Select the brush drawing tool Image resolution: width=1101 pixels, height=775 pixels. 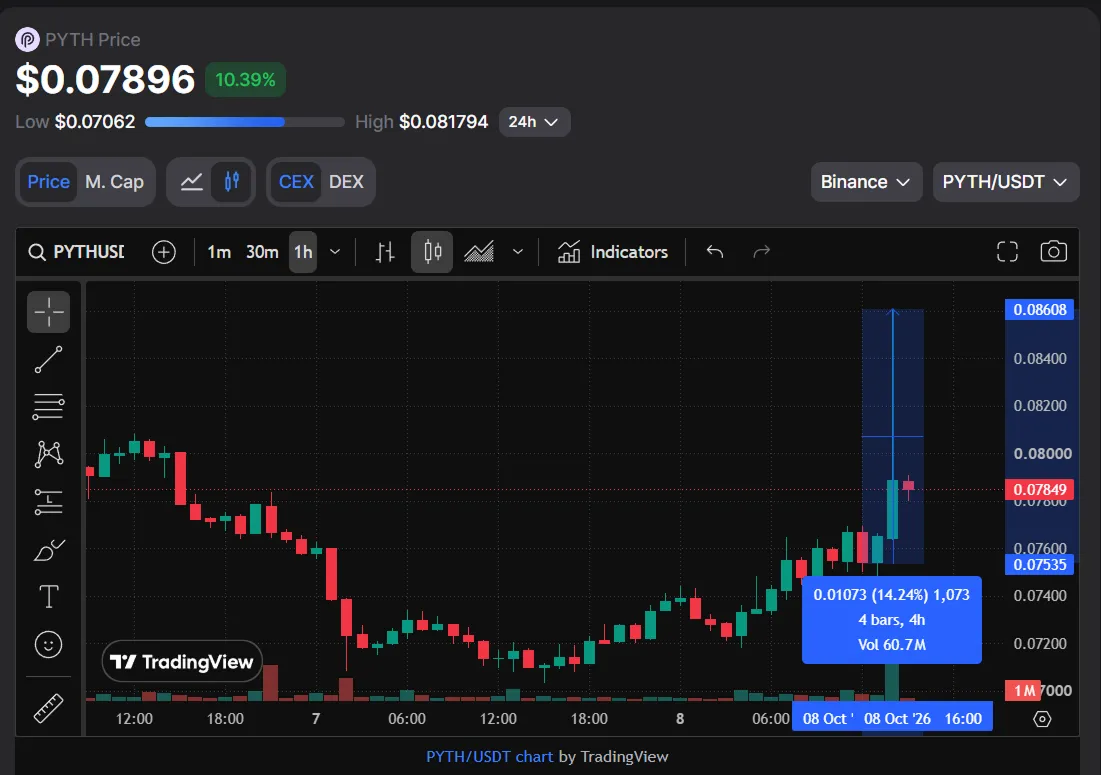point(48,550)
